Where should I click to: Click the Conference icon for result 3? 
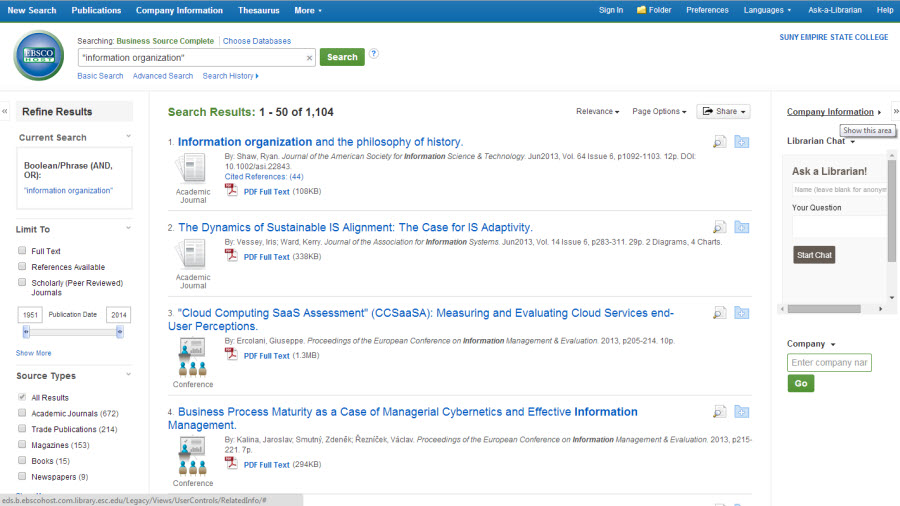coord(192,357)
